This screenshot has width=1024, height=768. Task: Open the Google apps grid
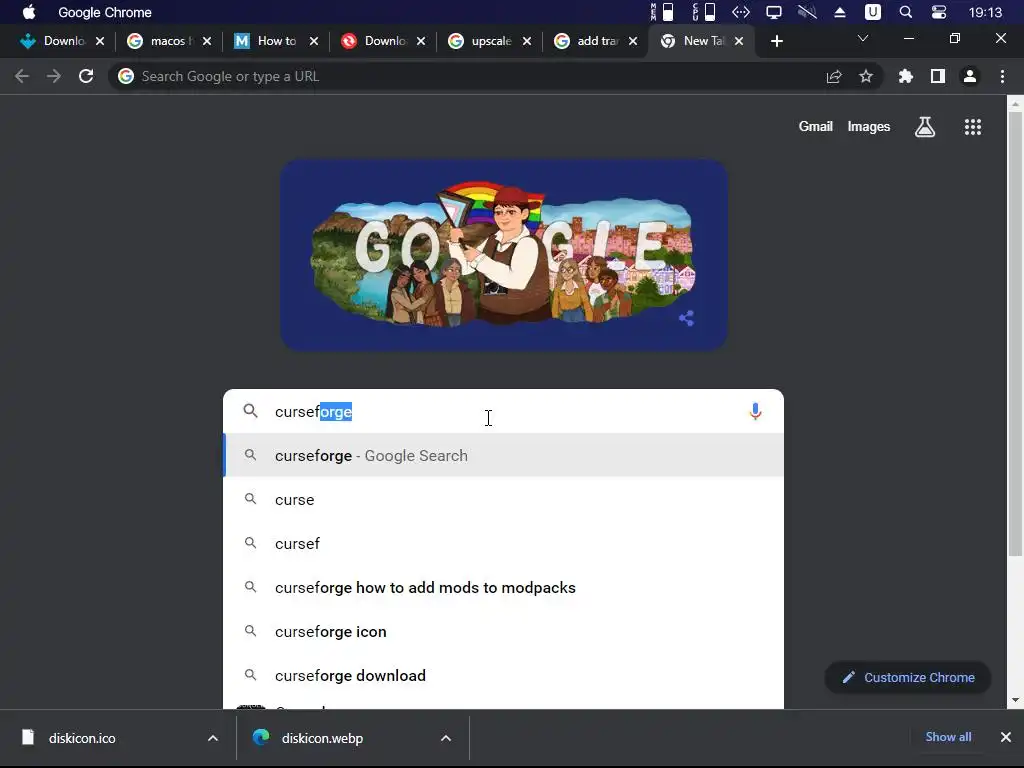[x=973, y=127]
